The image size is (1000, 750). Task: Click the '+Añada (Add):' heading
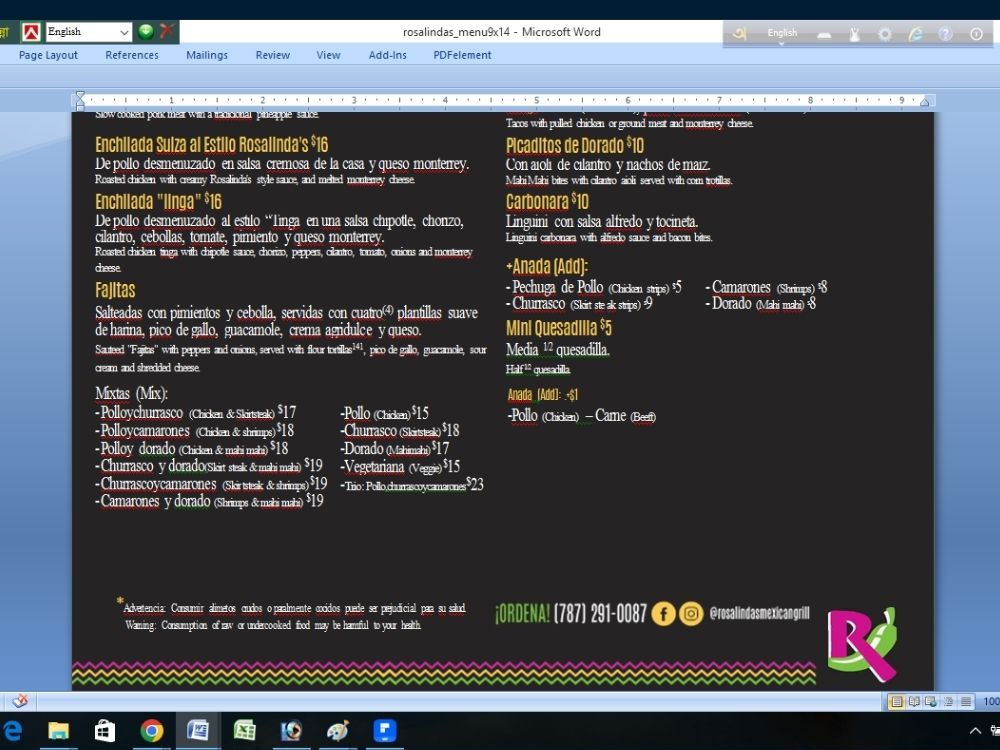(x=547, y=266)
